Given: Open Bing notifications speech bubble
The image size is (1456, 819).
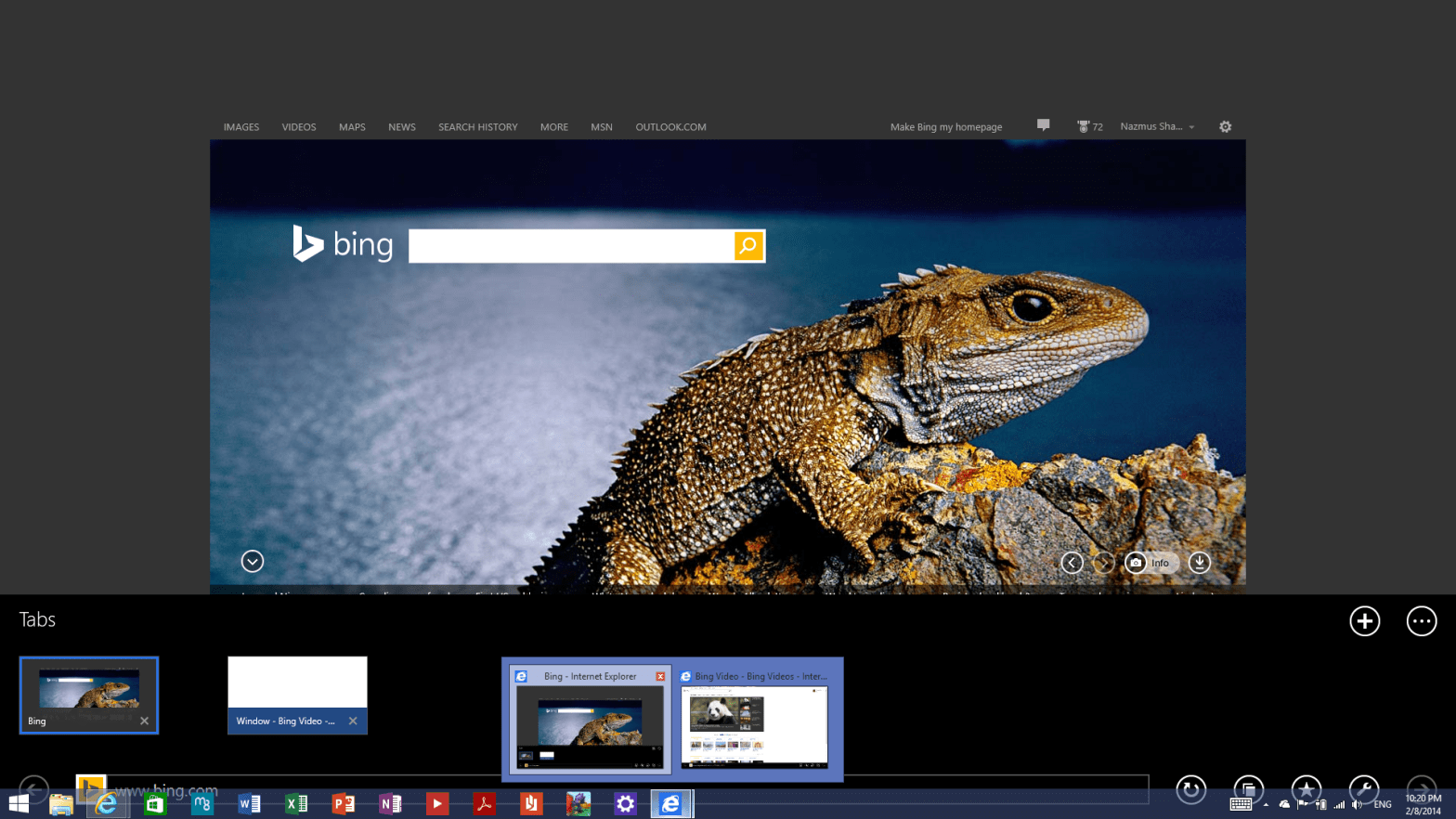Looking at the screenshot, I should click(1043, 125).
